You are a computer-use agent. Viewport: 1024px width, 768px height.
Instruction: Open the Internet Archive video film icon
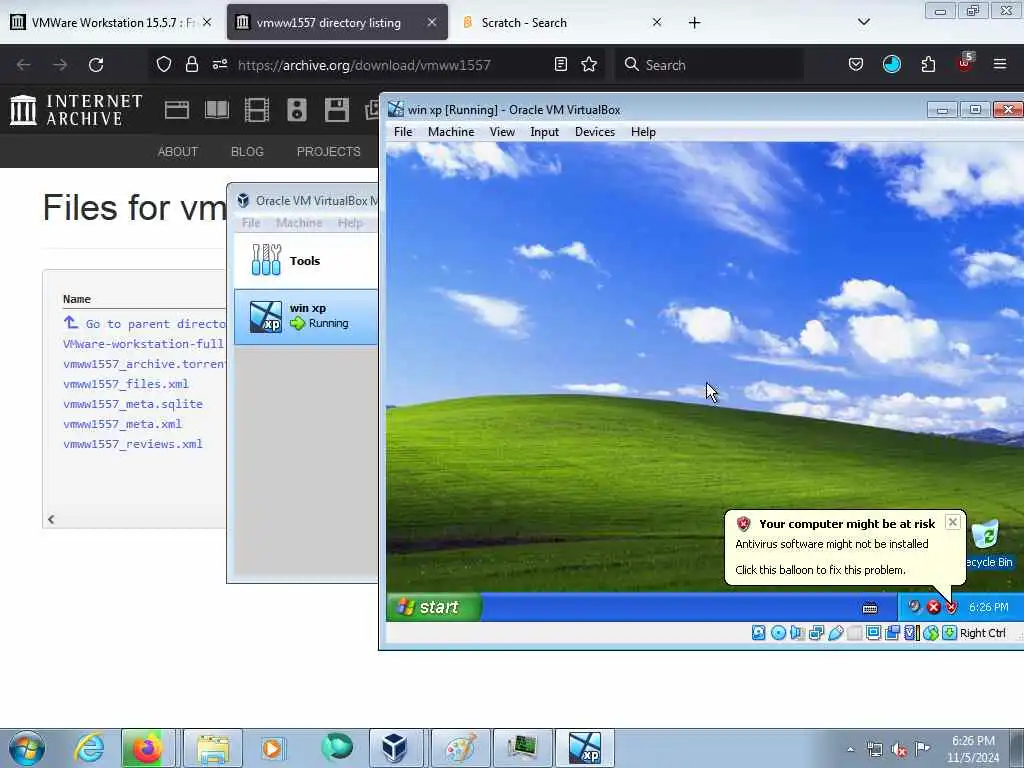[x=257, y=110]
